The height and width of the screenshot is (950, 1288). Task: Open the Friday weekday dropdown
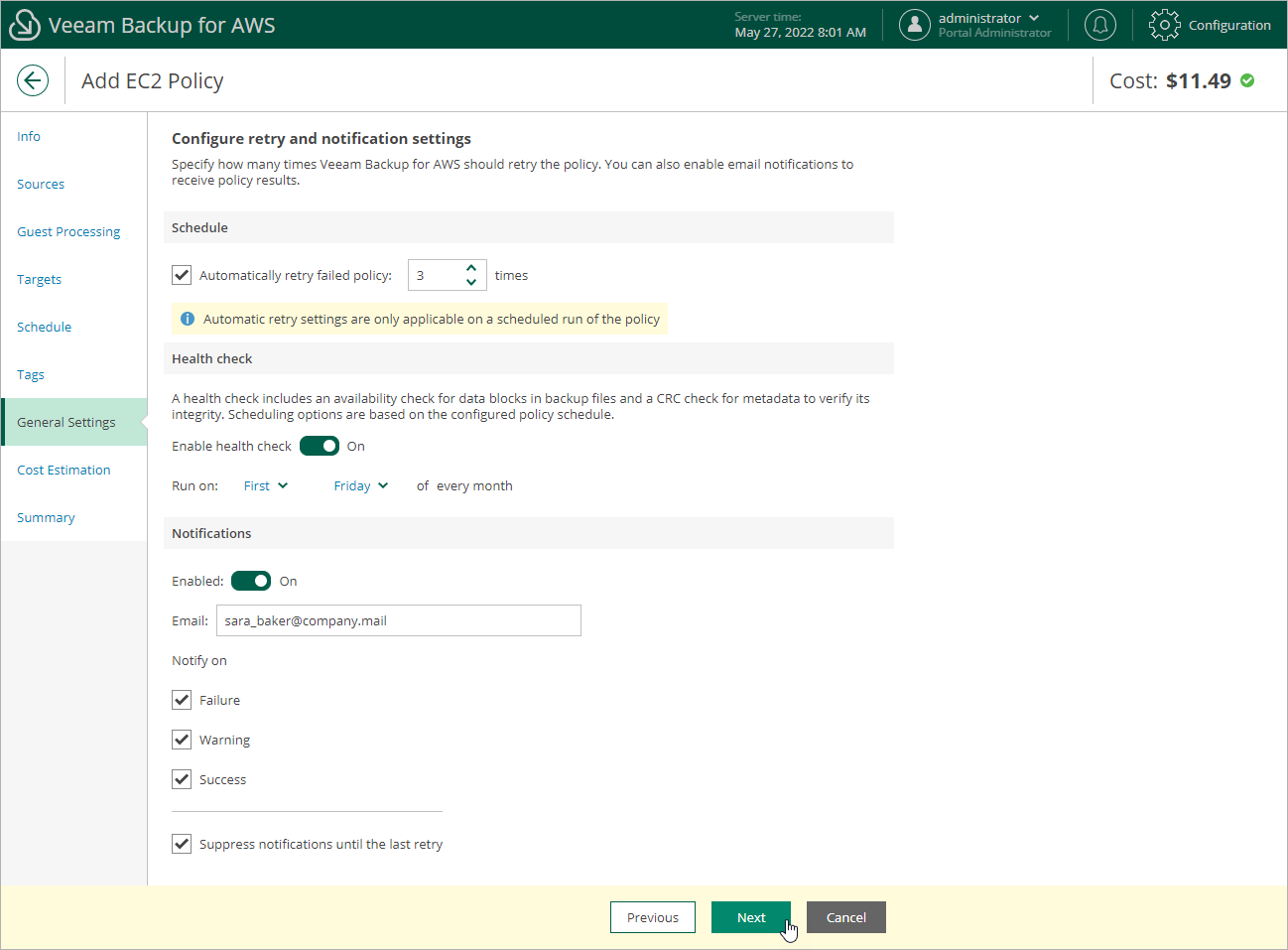point(358,485)
